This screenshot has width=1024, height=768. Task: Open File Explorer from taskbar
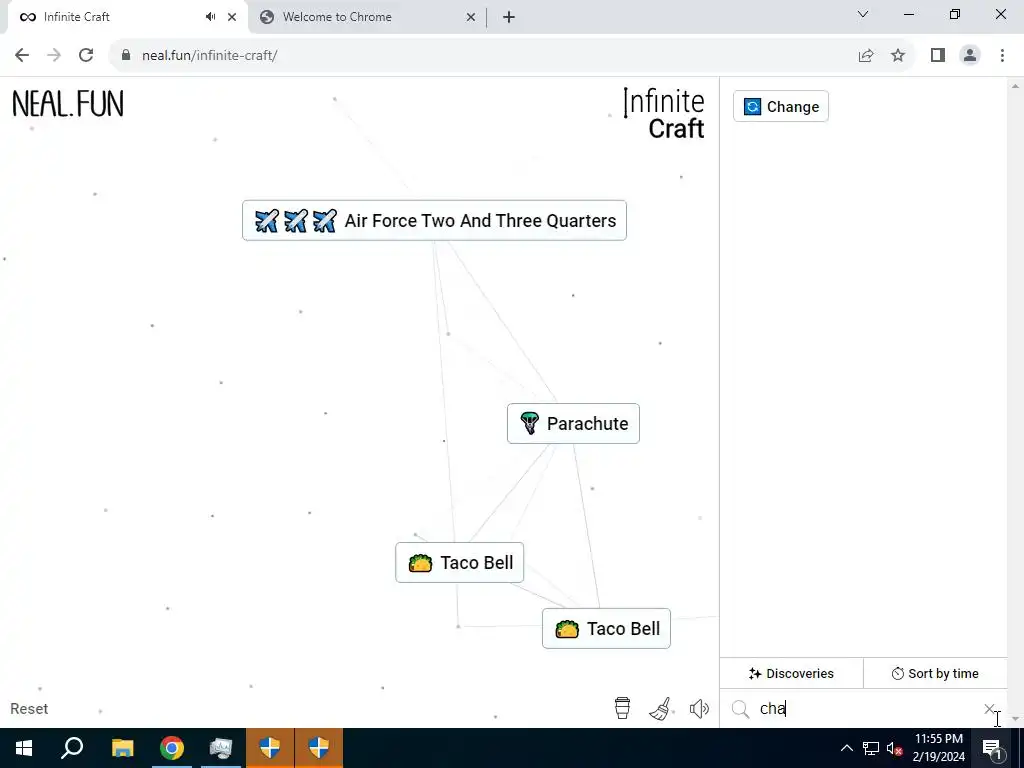click(x=122, y=748)
